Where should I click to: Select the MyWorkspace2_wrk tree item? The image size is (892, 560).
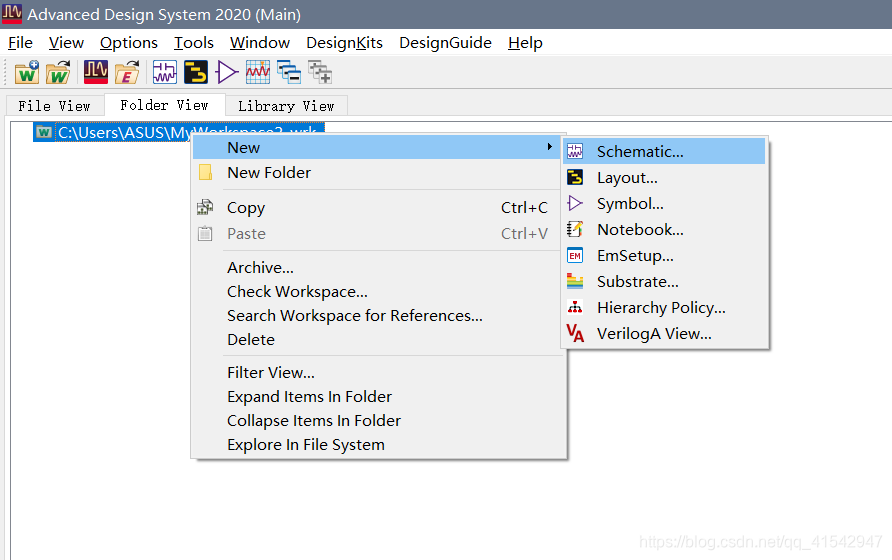point(179,132)
